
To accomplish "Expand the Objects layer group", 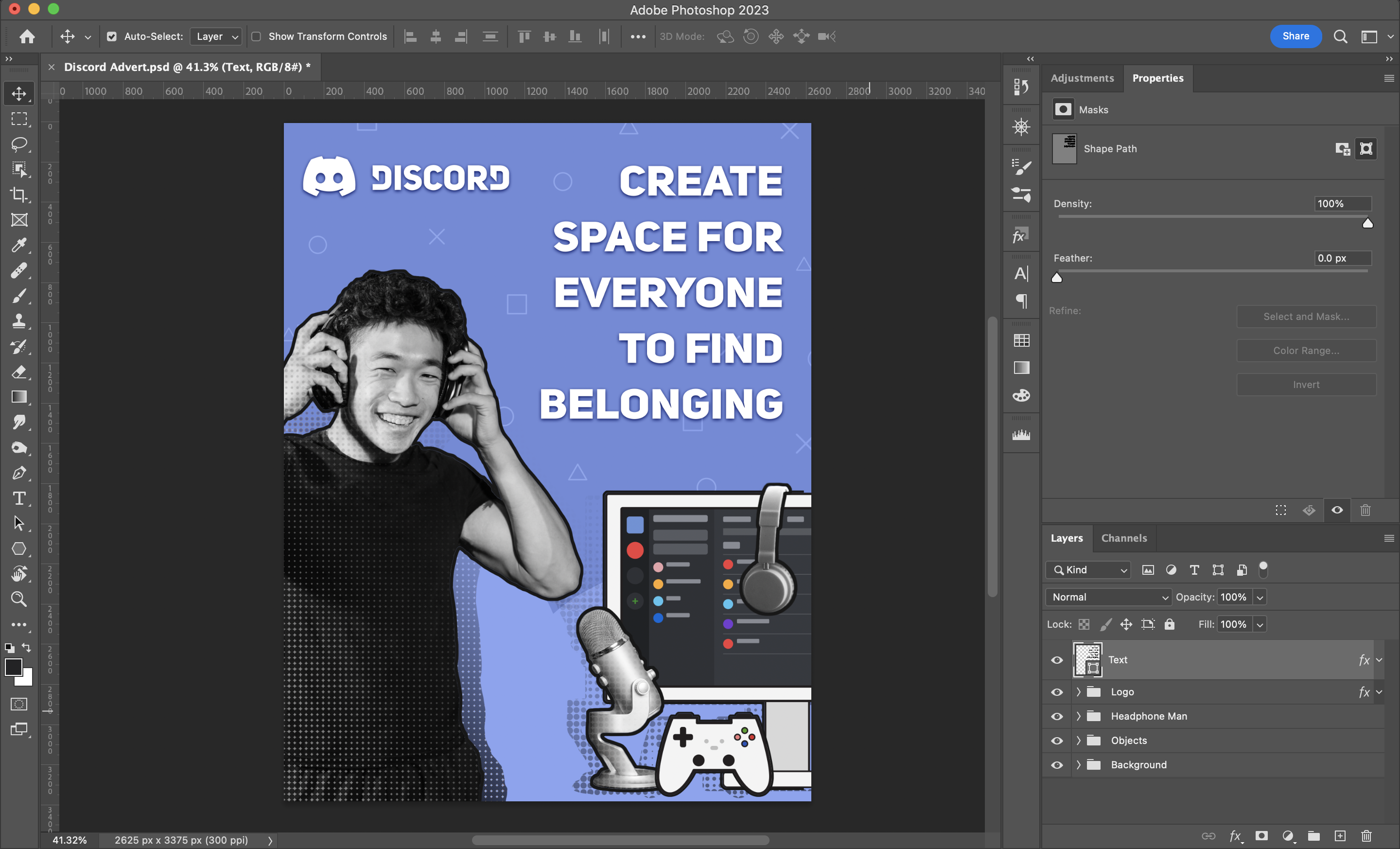I will pyautogui.click(x=1078, y=741).
